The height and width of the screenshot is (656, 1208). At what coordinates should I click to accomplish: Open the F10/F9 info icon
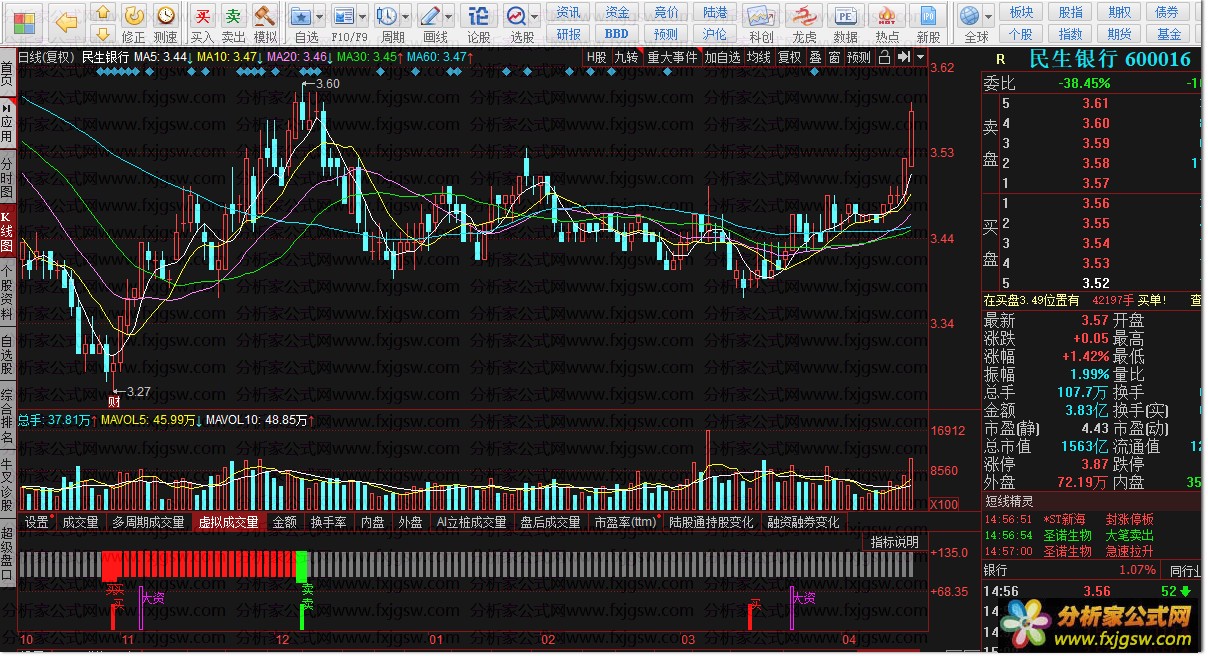[344, 17]
